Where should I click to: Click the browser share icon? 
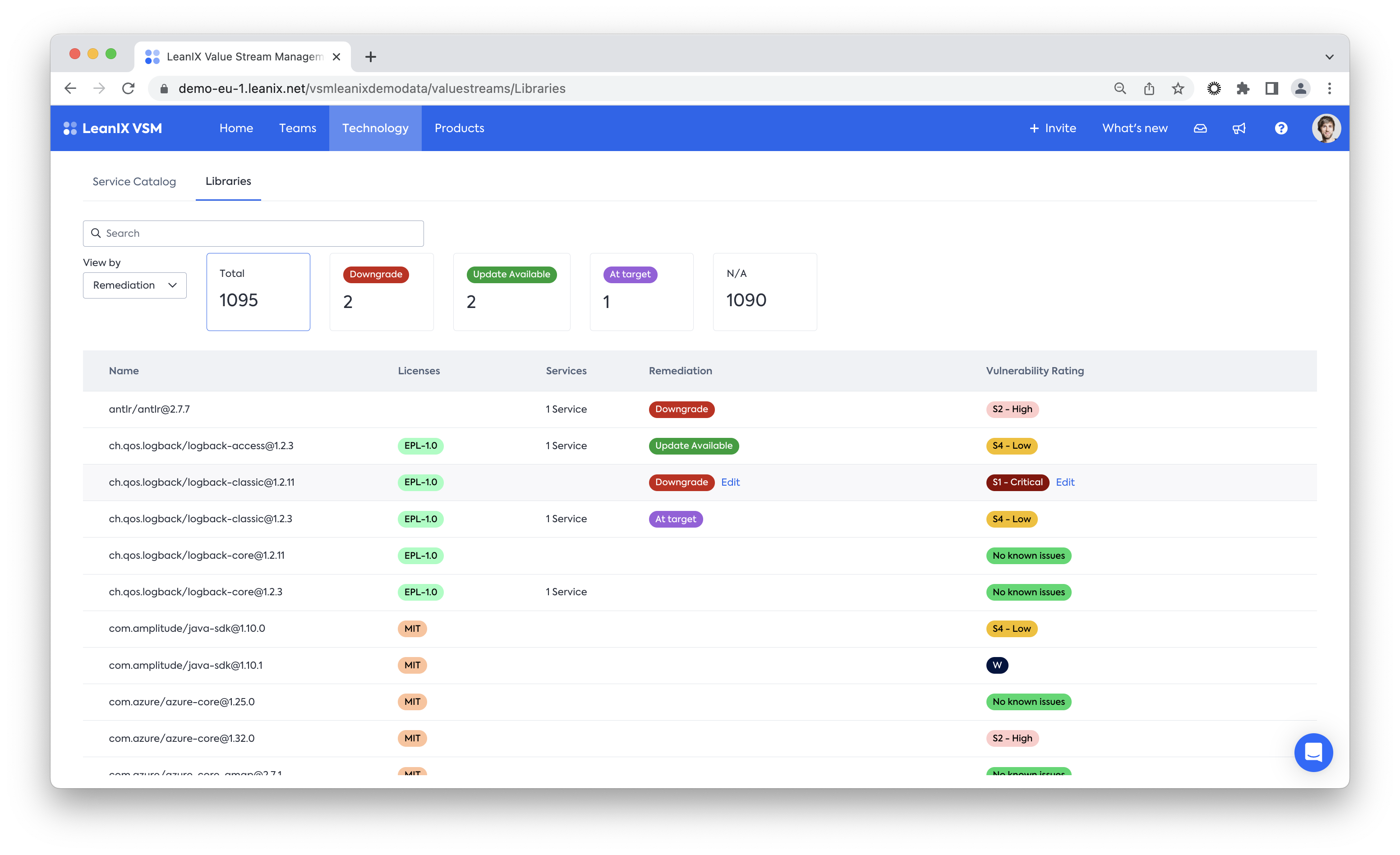pos(1149,89)
